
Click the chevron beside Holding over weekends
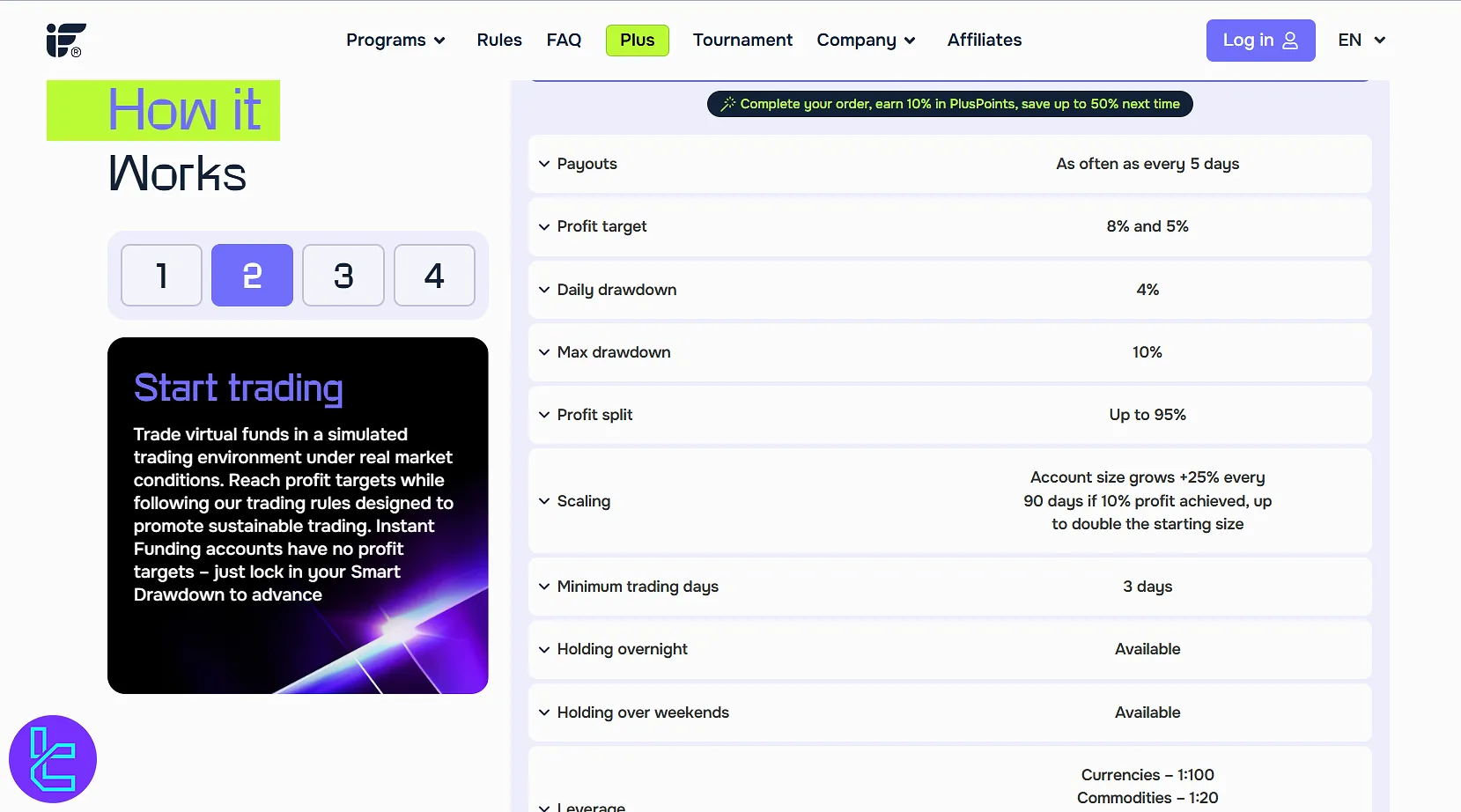tap(542, 712)
